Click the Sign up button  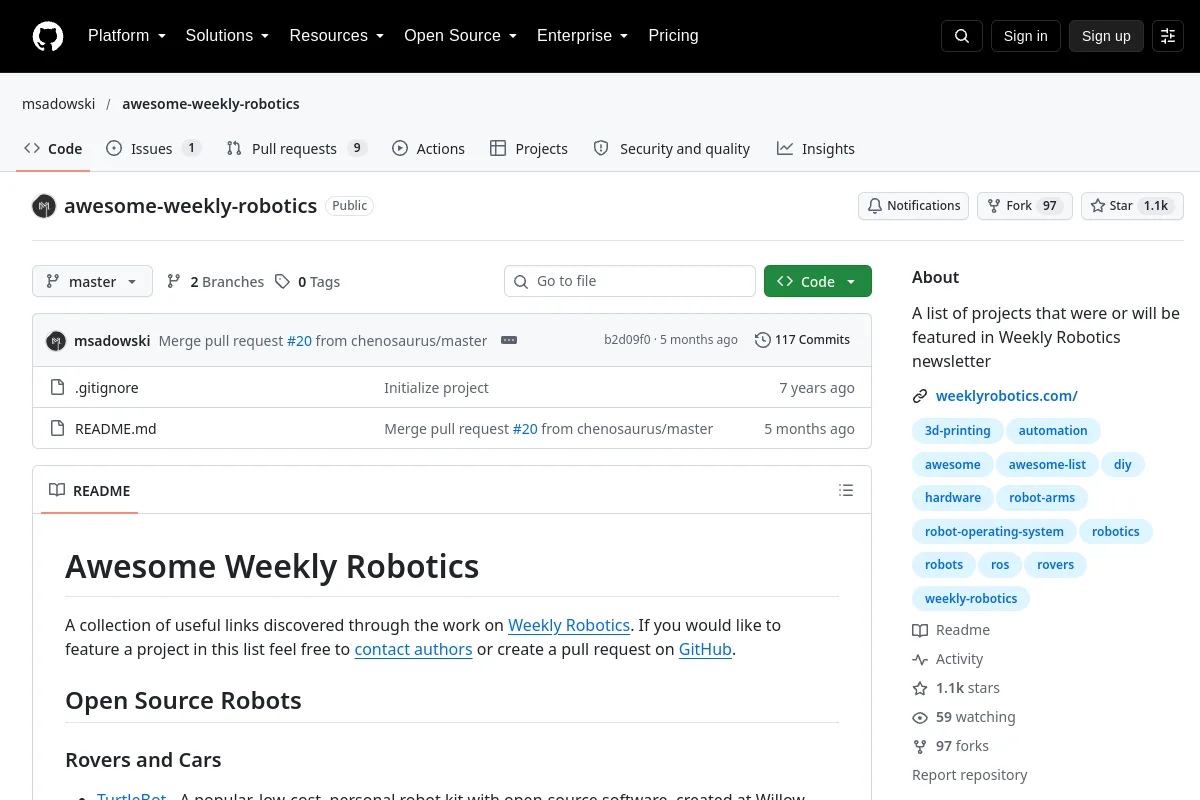tap(1106, 36)
